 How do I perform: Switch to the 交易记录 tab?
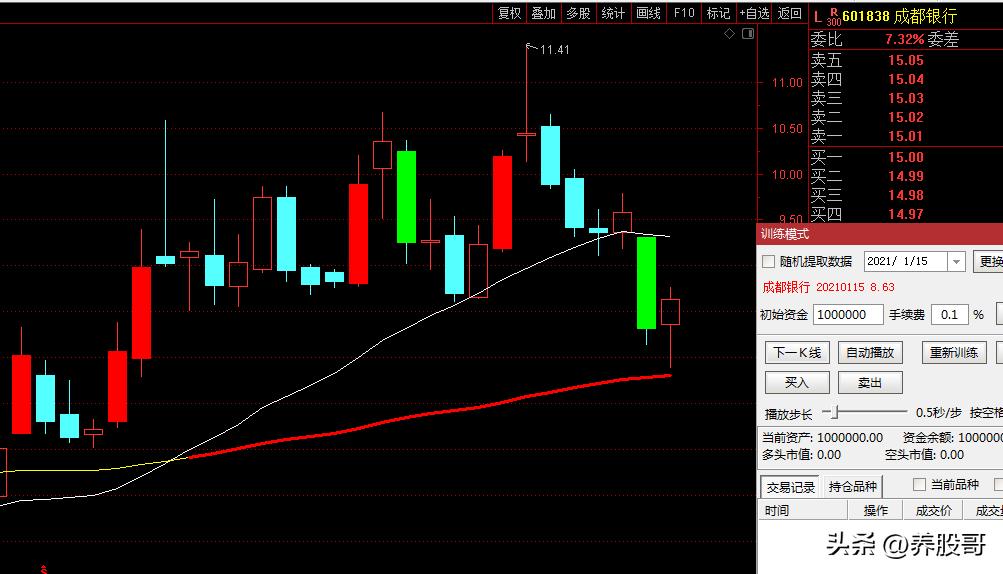pyautogui.click(x=790, y=487)
